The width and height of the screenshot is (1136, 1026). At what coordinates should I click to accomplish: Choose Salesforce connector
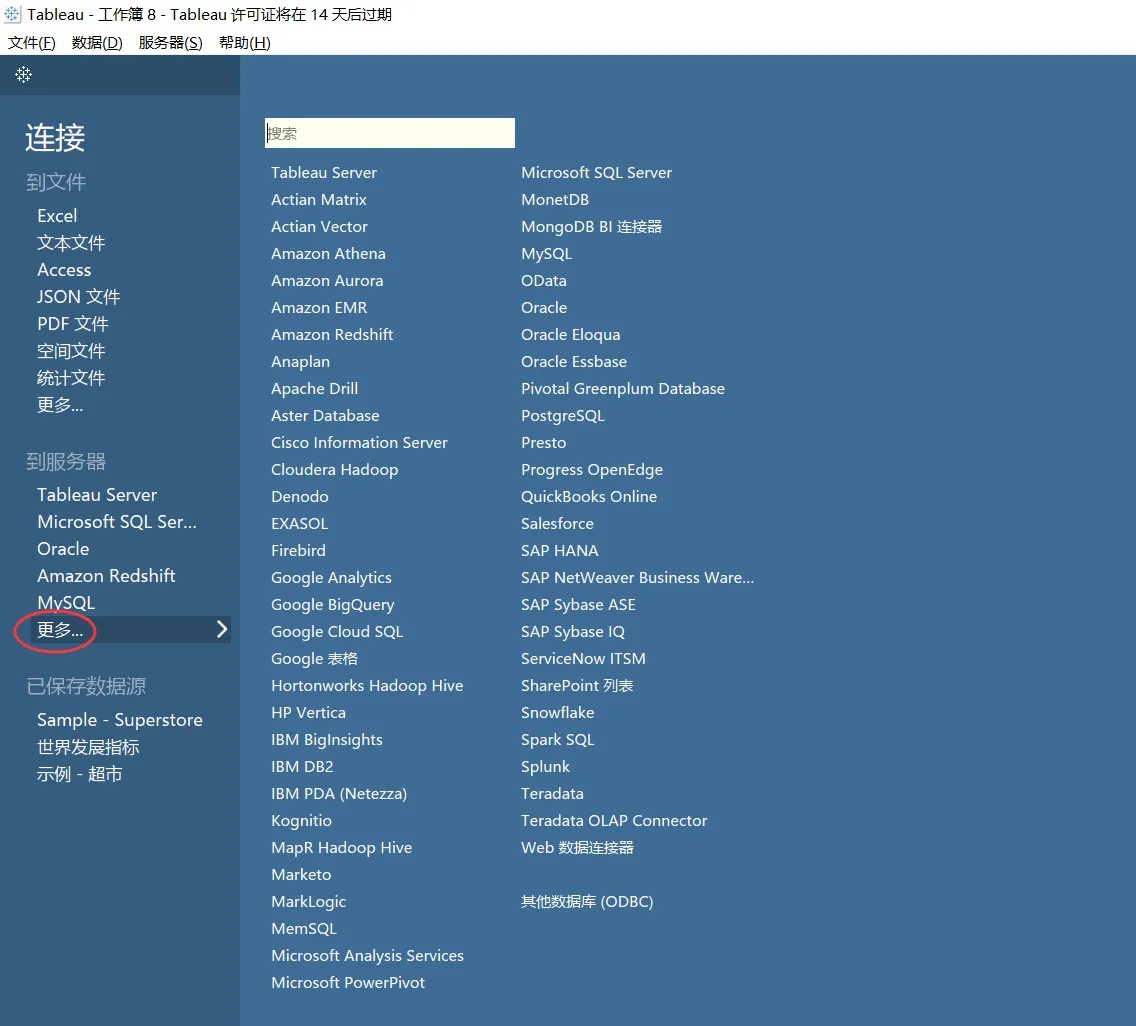(x=557, y=523)
